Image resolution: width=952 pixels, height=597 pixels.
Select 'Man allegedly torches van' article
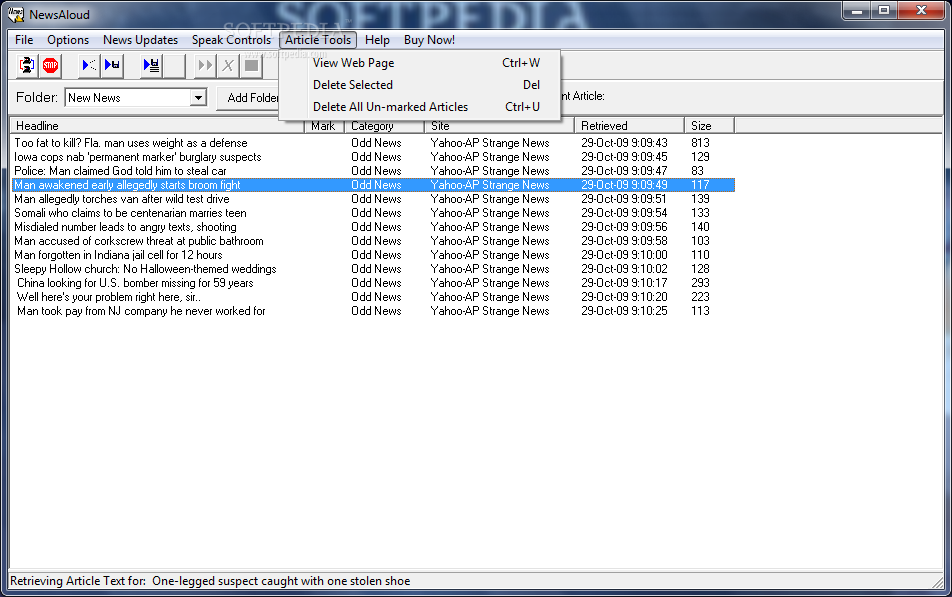(x=373, y=199)
